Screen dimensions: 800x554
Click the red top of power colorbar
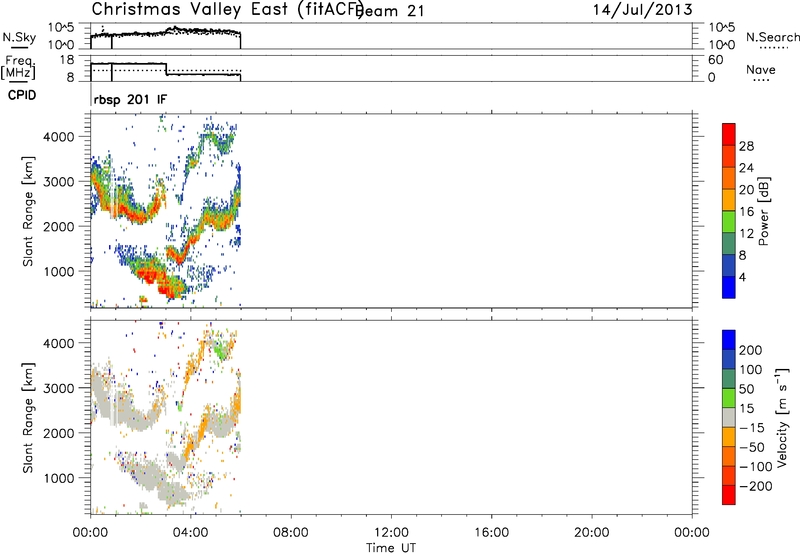pos(729,134)
